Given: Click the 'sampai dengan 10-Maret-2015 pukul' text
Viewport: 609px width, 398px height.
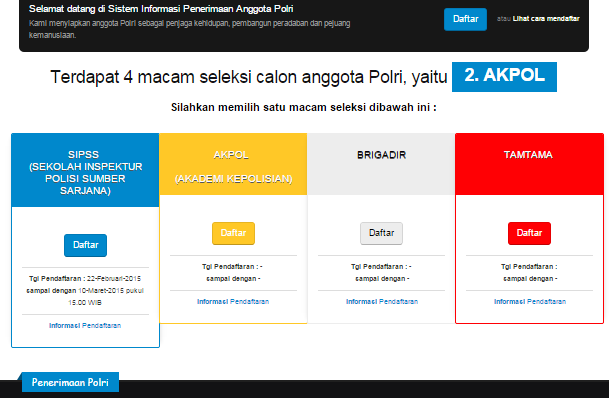Looking at the screenshot, I should click(x=85, y=290).
